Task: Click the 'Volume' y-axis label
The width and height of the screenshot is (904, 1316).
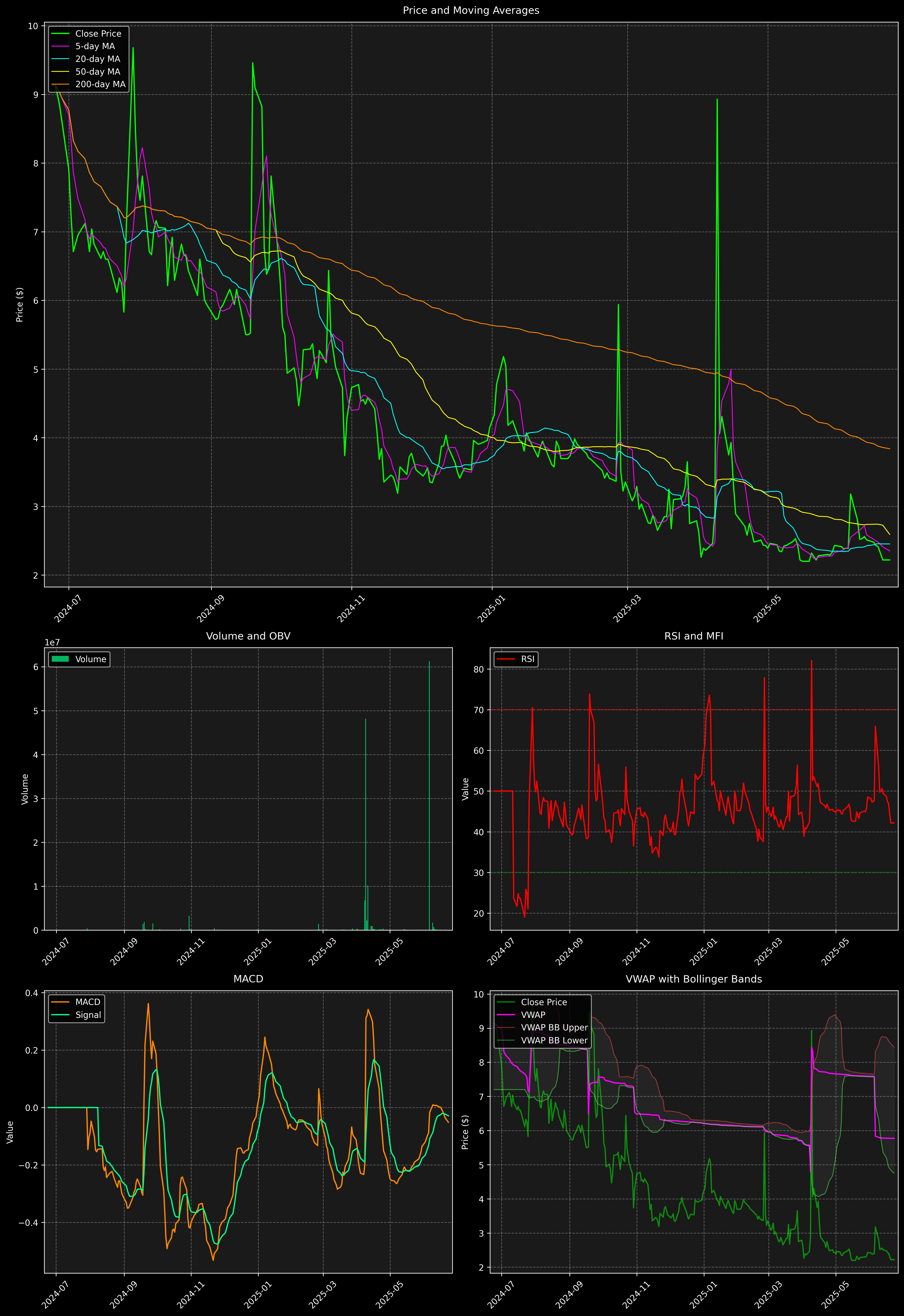Action: click(25, 789)
